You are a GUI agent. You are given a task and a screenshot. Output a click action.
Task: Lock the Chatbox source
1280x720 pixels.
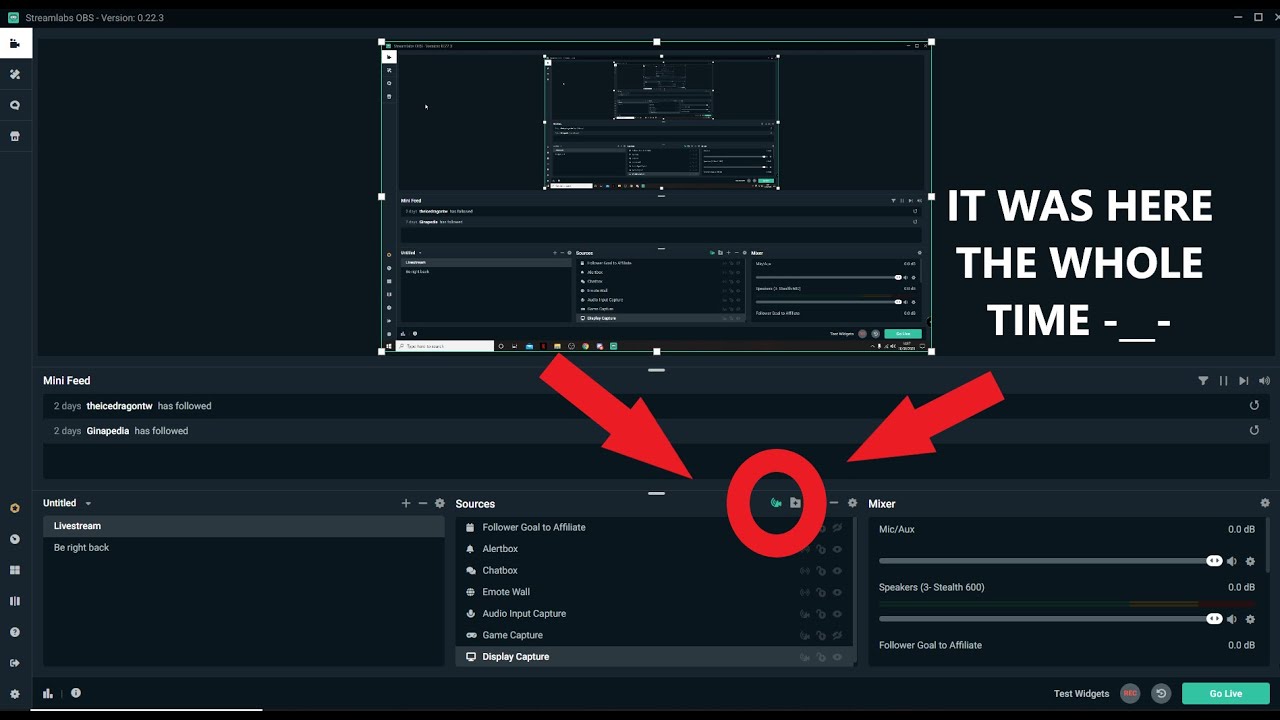(x=821, y=571)
